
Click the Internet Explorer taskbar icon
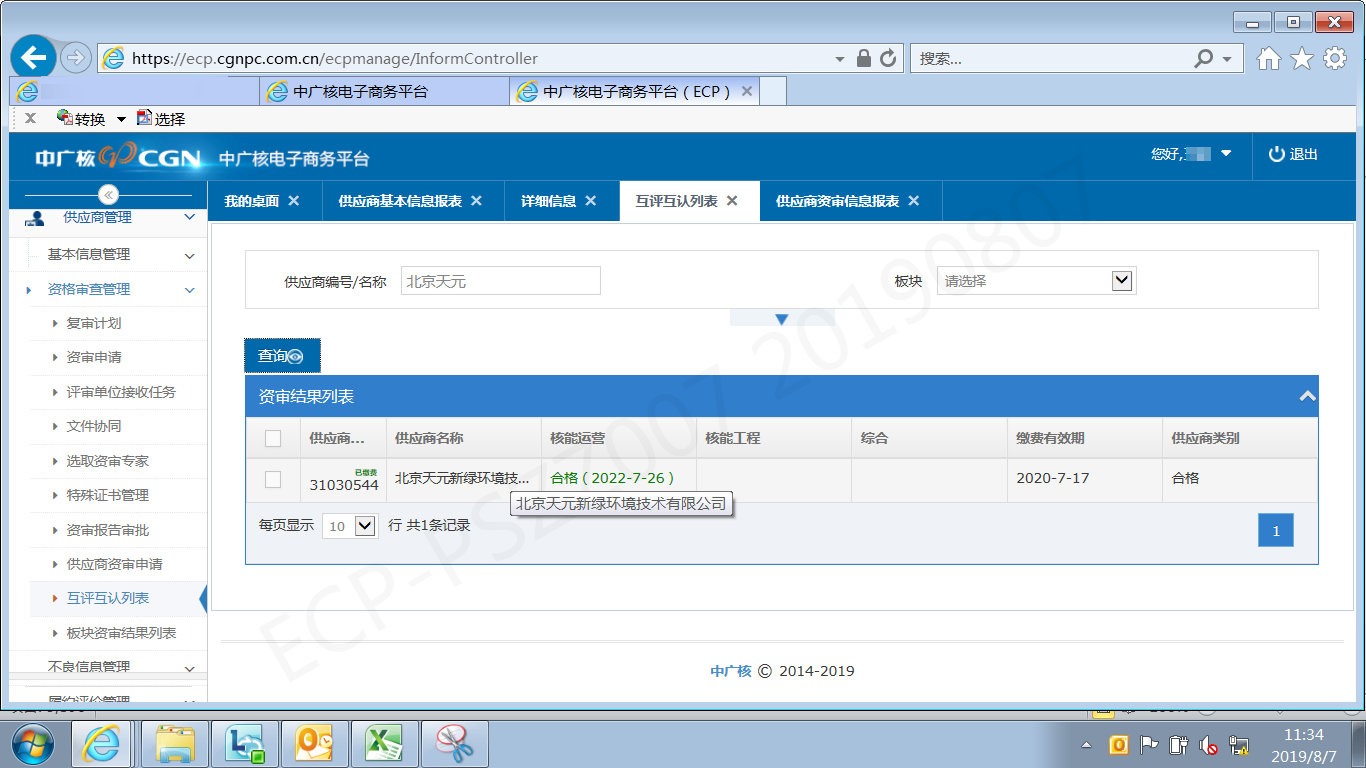click(103, 744)
